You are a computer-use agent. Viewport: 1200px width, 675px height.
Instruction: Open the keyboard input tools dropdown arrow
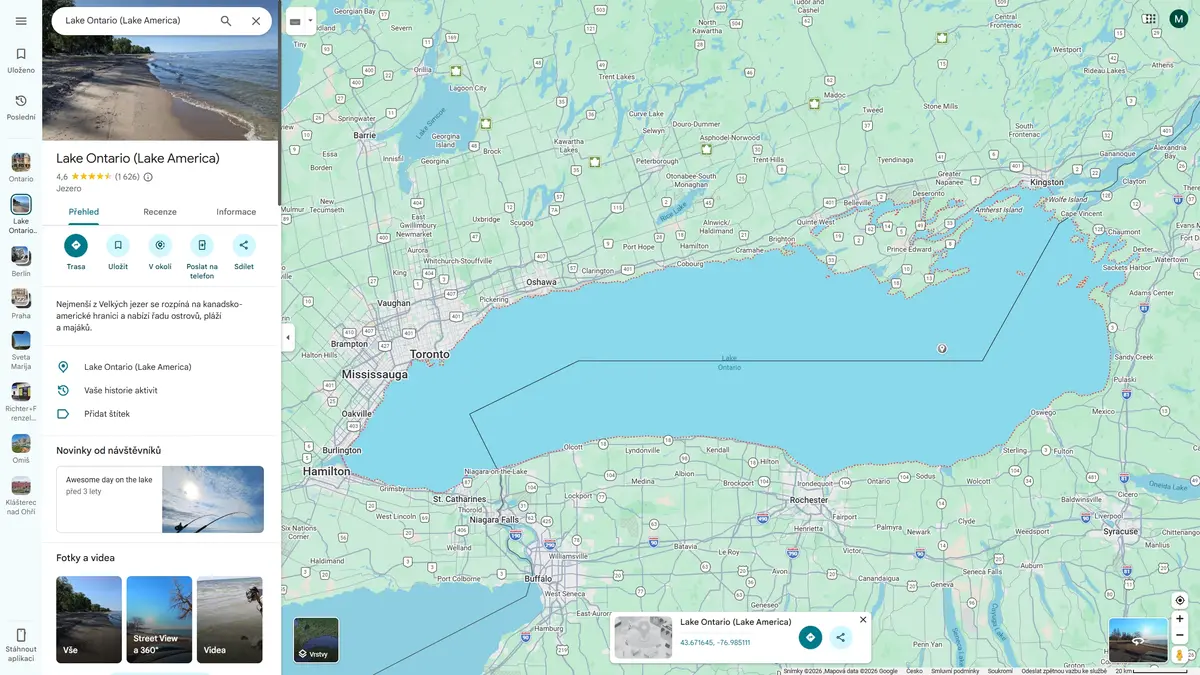(310, 21)
